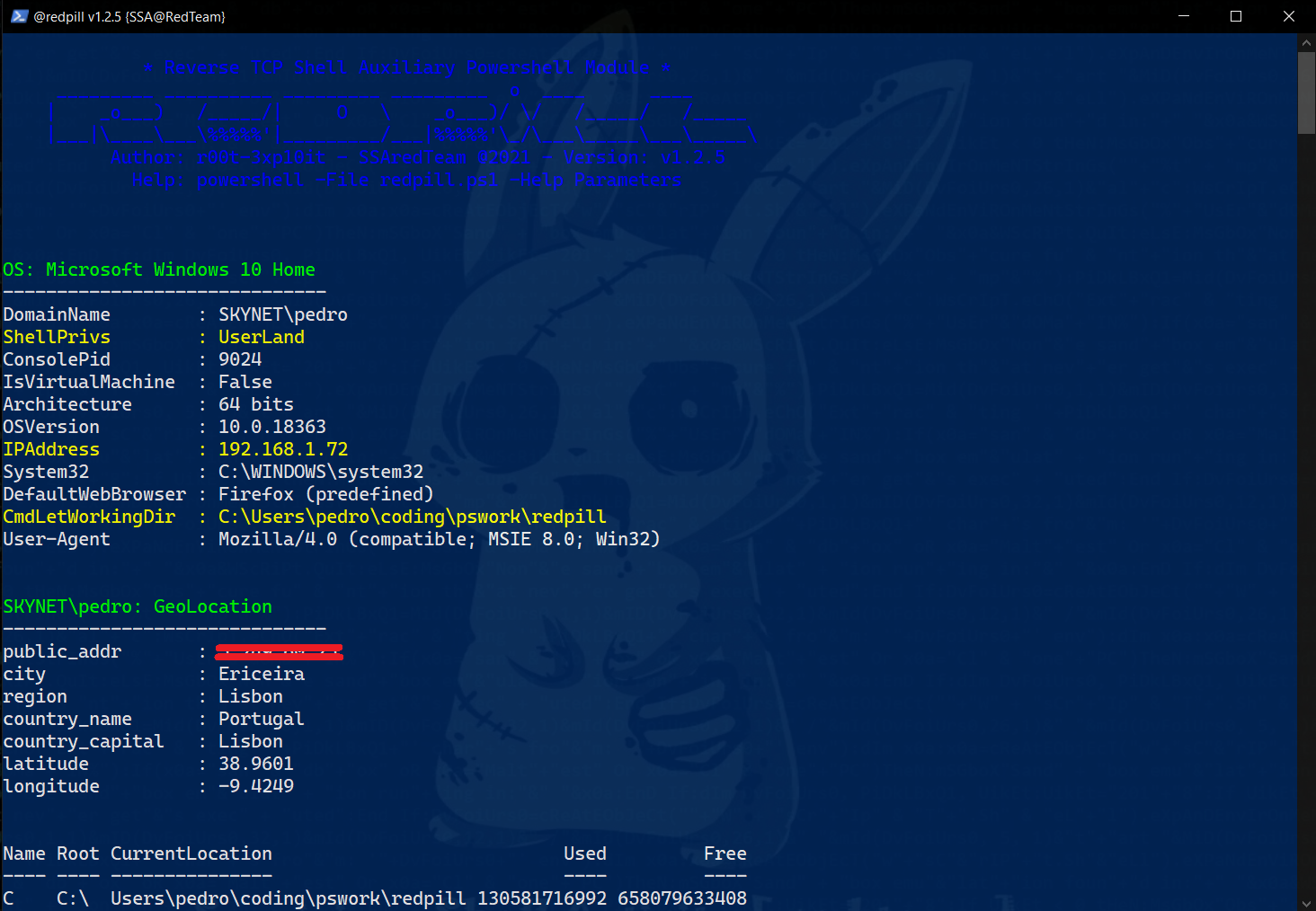This screenshot has height=911, width=1316.
Task: Select longitude value '-9.4249'
Action: coord(256,786)
